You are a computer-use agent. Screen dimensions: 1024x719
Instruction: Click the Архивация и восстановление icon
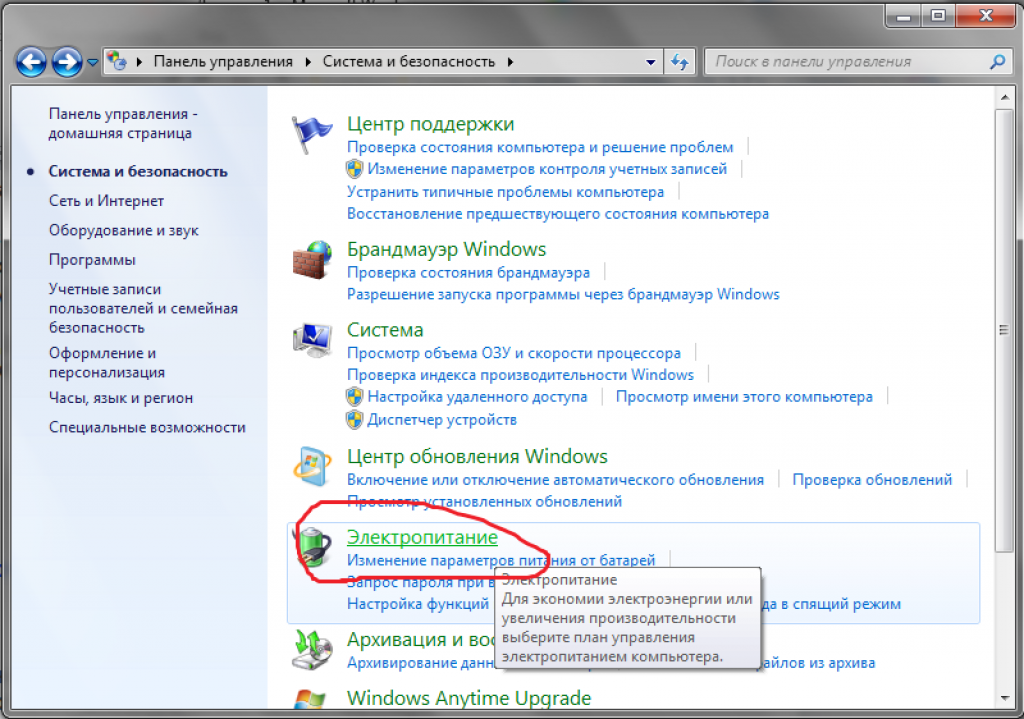point(312,649)
